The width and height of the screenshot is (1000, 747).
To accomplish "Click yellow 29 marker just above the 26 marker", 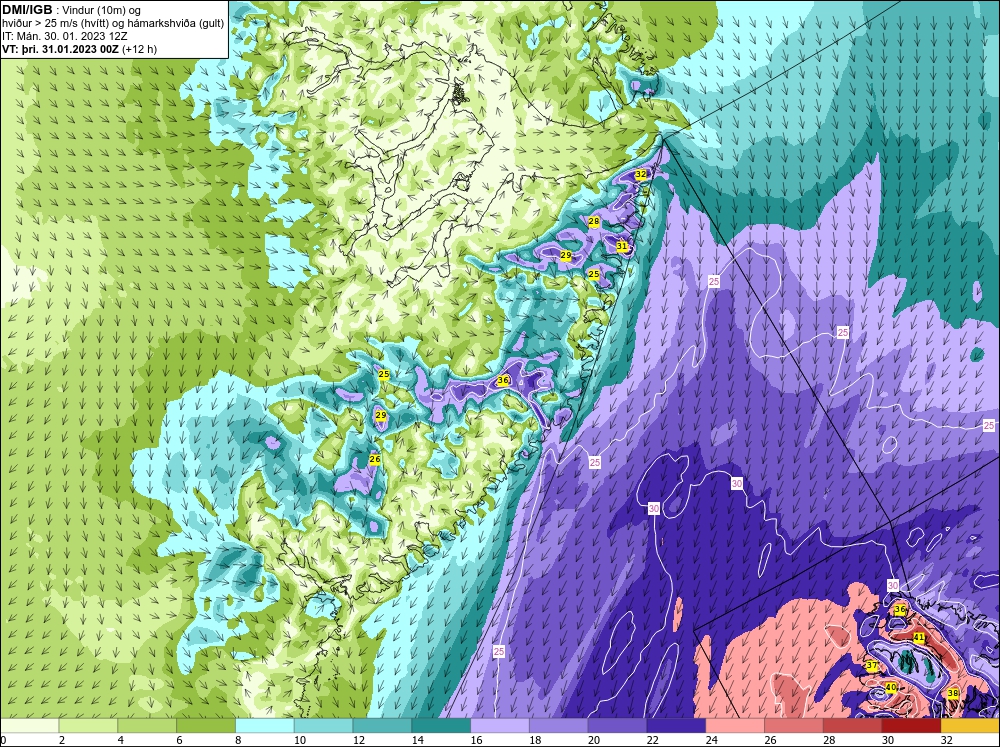I will (381, 415).
